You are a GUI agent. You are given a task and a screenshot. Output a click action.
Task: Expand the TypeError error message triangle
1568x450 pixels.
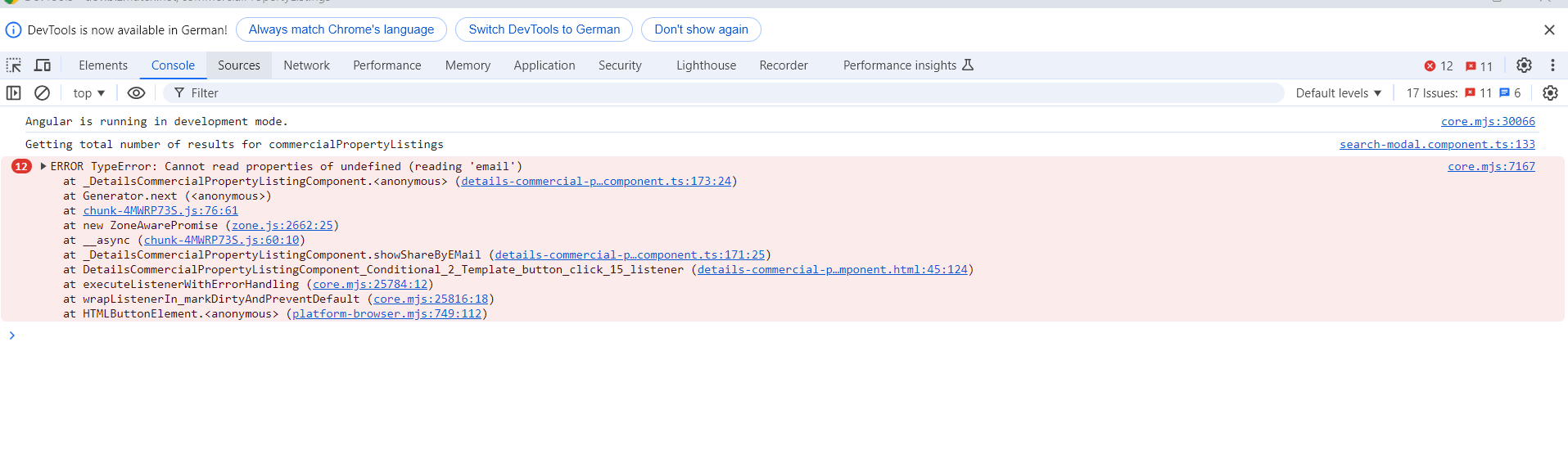43,166
